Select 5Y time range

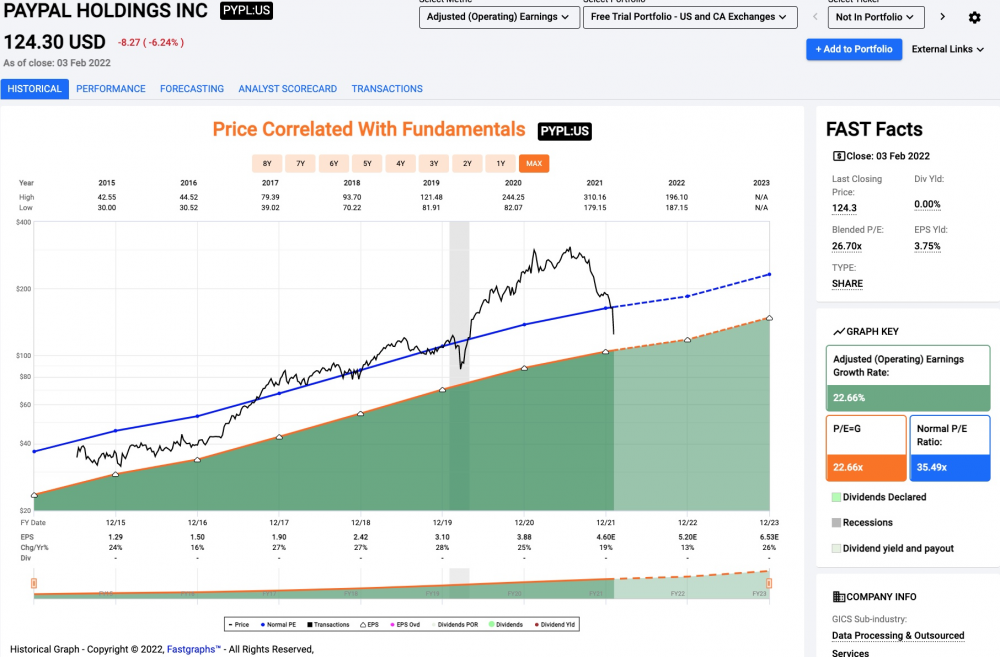pyautogui.click(x=367, y=163)
